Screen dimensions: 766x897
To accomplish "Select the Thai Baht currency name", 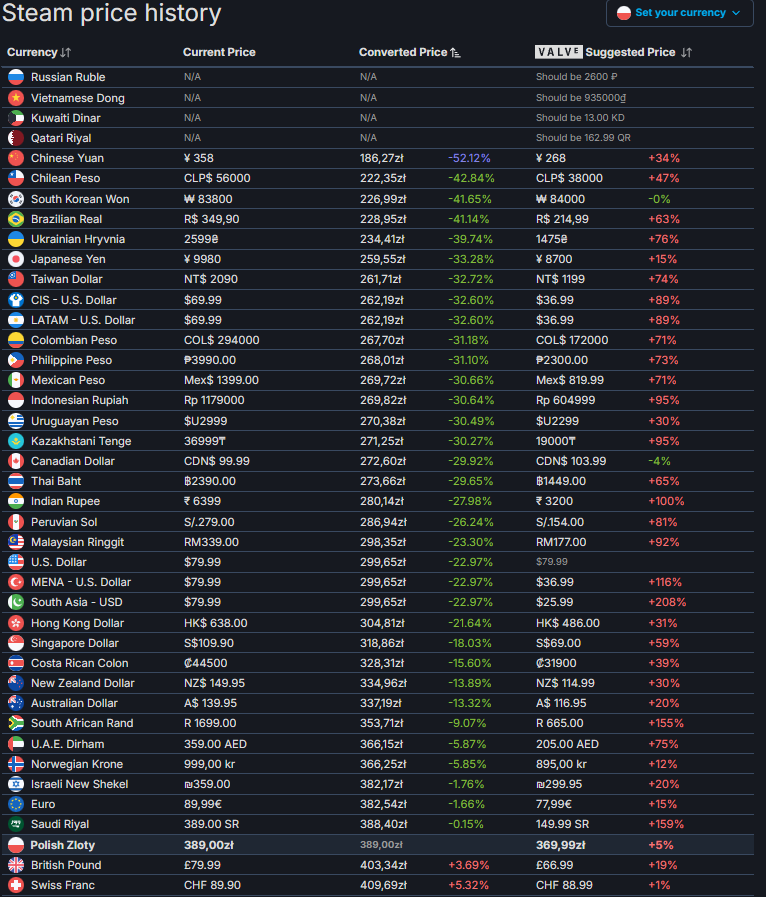I will coord(56,481).
